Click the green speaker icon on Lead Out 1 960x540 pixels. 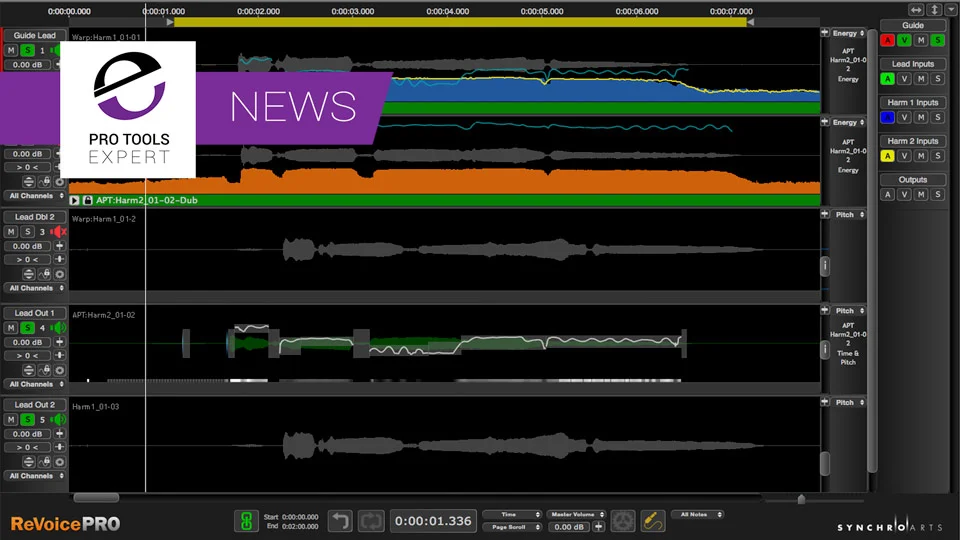click(59, 328)
